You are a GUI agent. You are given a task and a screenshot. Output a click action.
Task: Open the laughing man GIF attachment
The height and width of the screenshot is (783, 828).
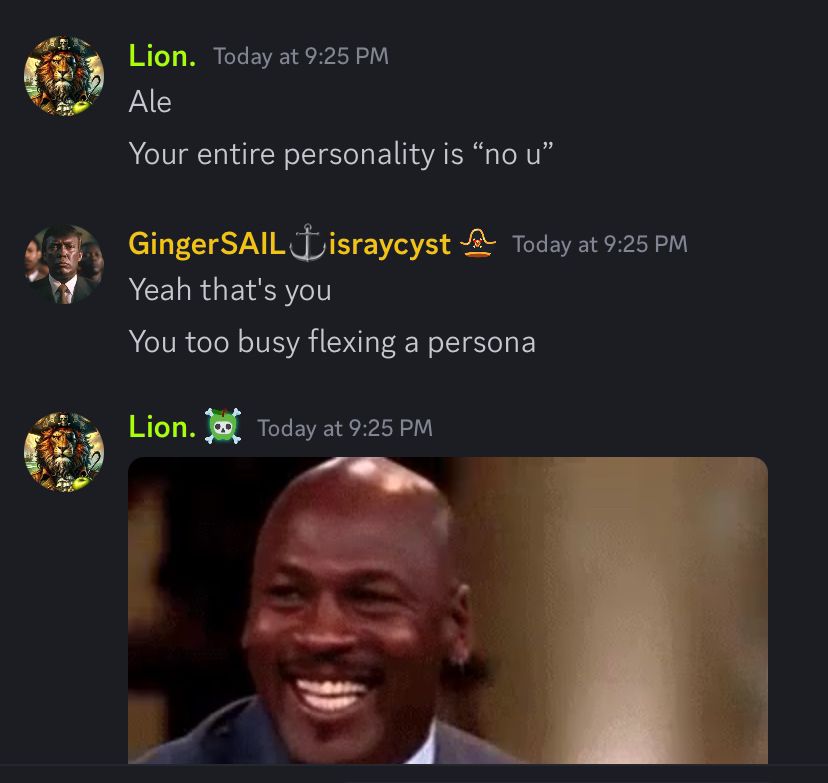click(448, 610)
